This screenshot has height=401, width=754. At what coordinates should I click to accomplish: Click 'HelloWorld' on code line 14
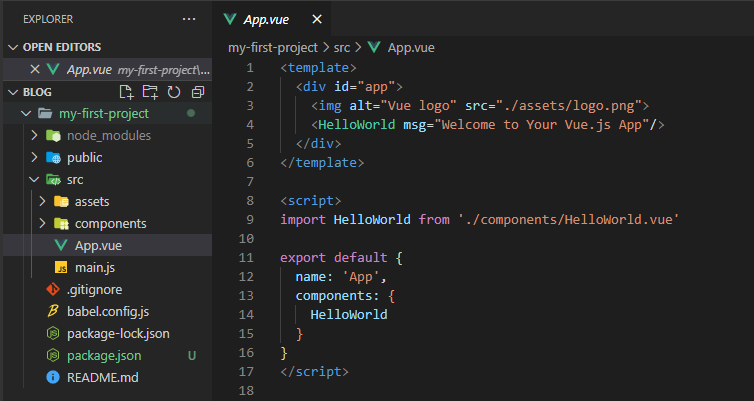[x=349, y=314]
